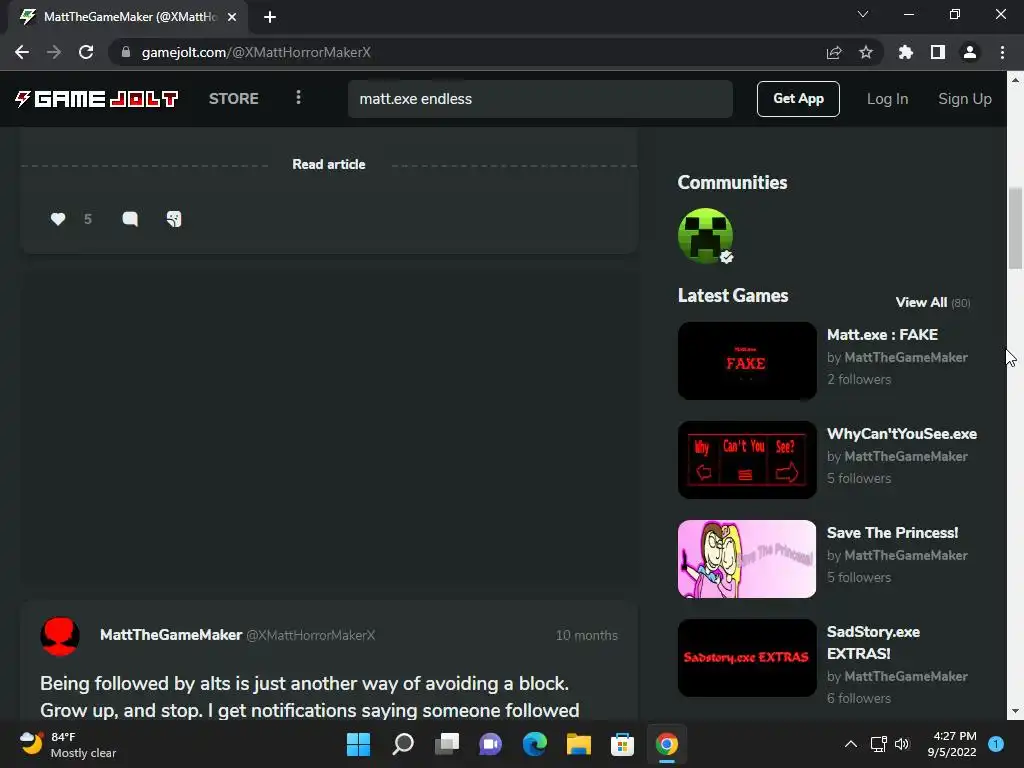1024x768 pixels.
Task: Open the Matt.exe : FAKE game title
Action: (x=882, y=334)
